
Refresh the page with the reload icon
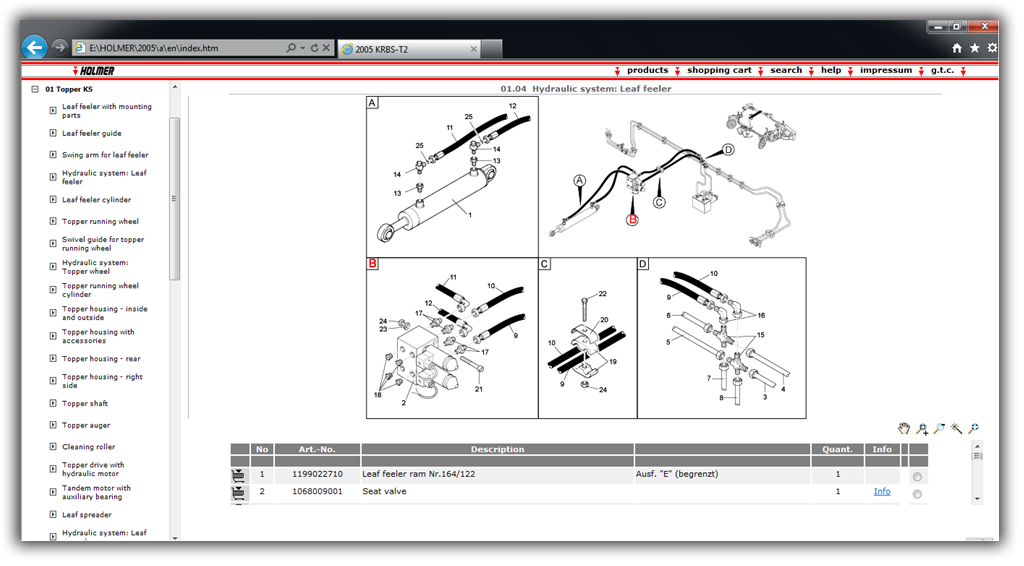pyautogui.click(x=314, y=48)
